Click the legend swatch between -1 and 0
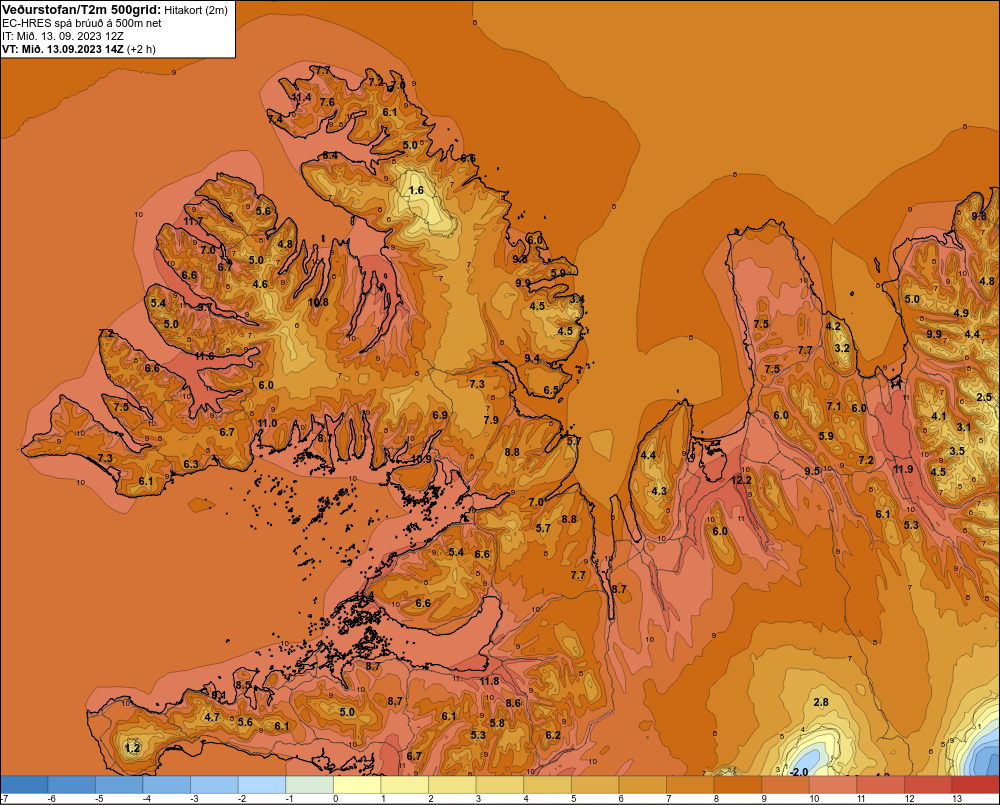The image size is (1000, 805). coord(309,785)
